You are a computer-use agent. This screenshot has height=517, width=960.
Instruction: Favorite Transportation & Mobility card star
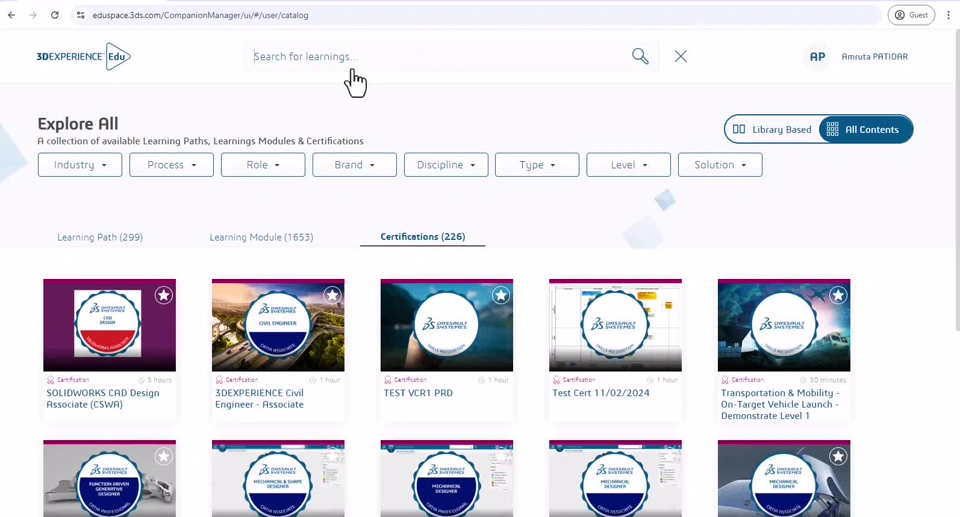click(838, 295)
